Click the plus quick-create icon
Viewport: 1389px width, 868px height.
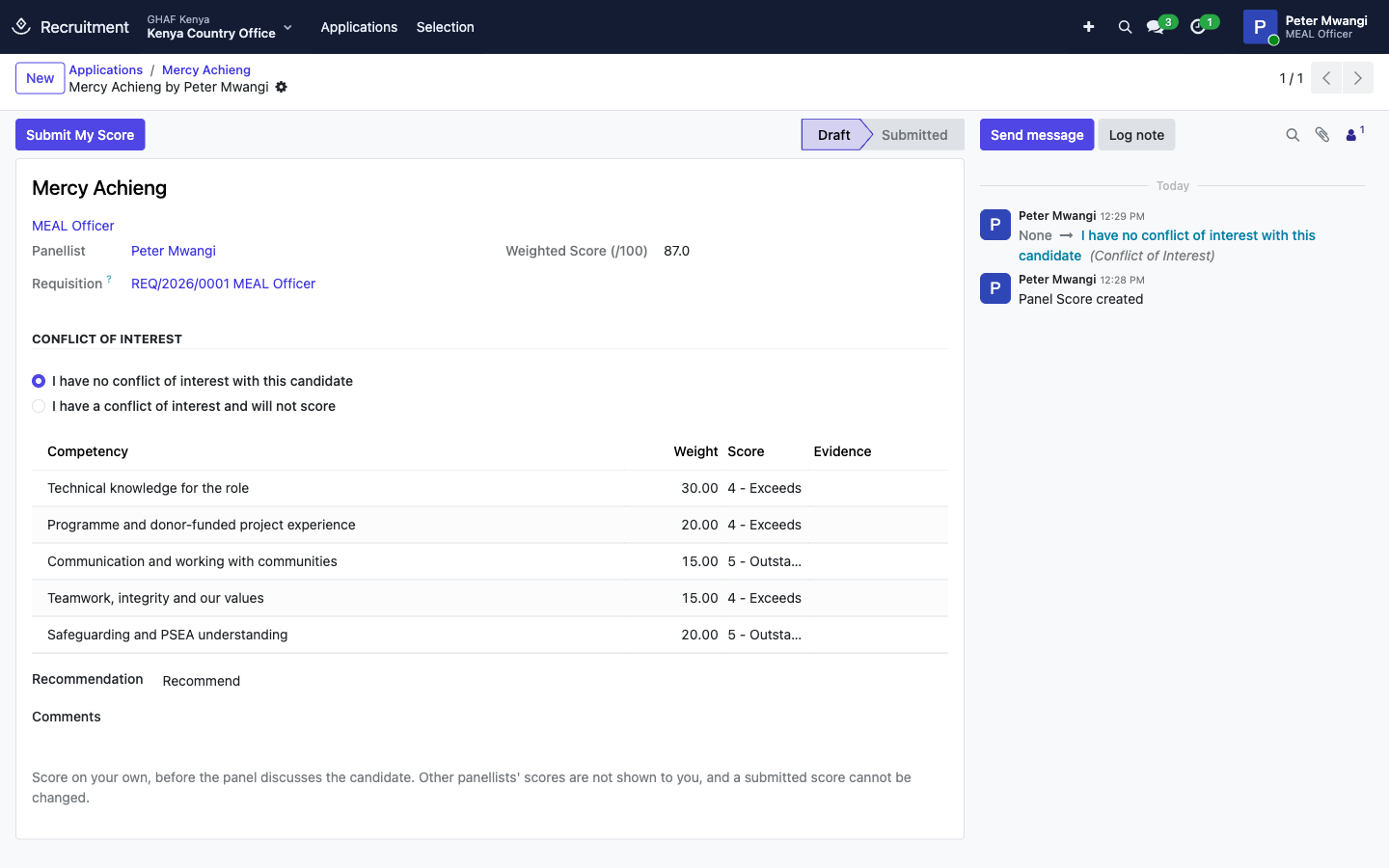(x=1088, y=27)
